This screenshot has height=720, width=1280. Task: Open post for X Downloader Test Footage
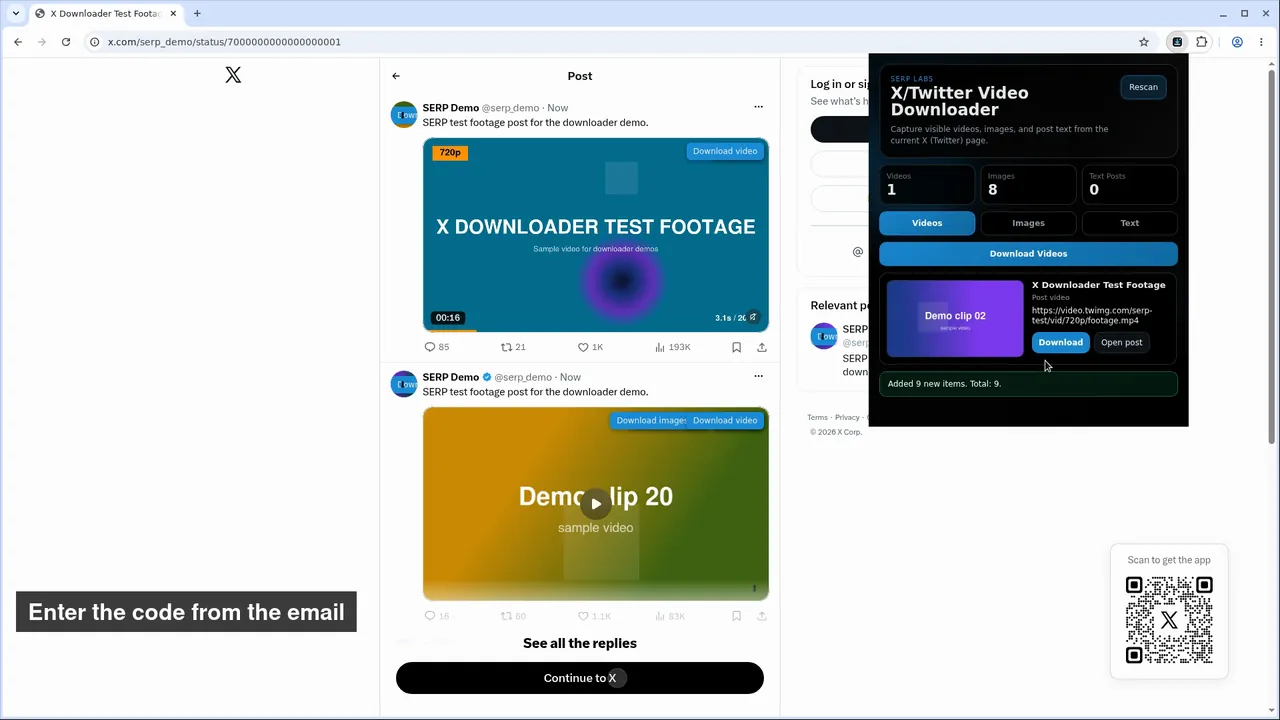(x=1121, y=342)
